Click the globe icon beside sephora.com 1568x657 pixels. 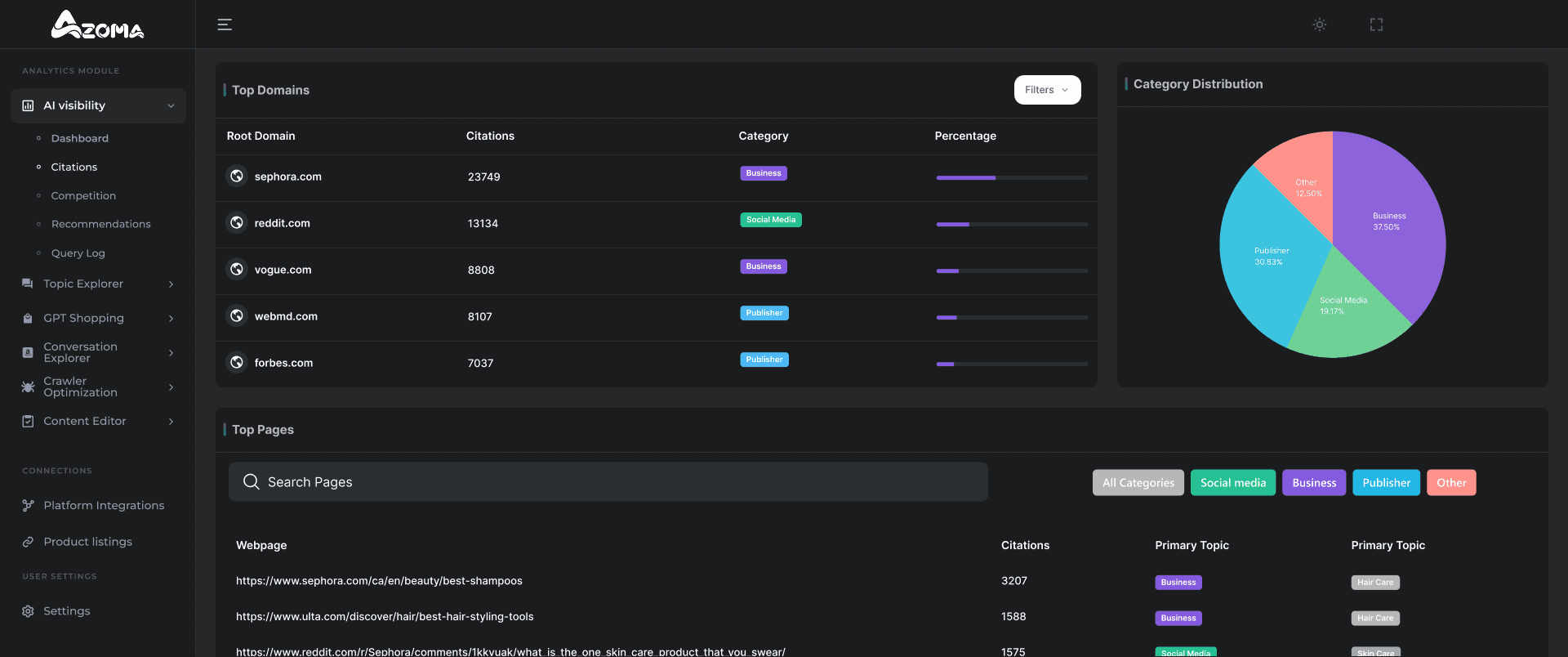237,176
